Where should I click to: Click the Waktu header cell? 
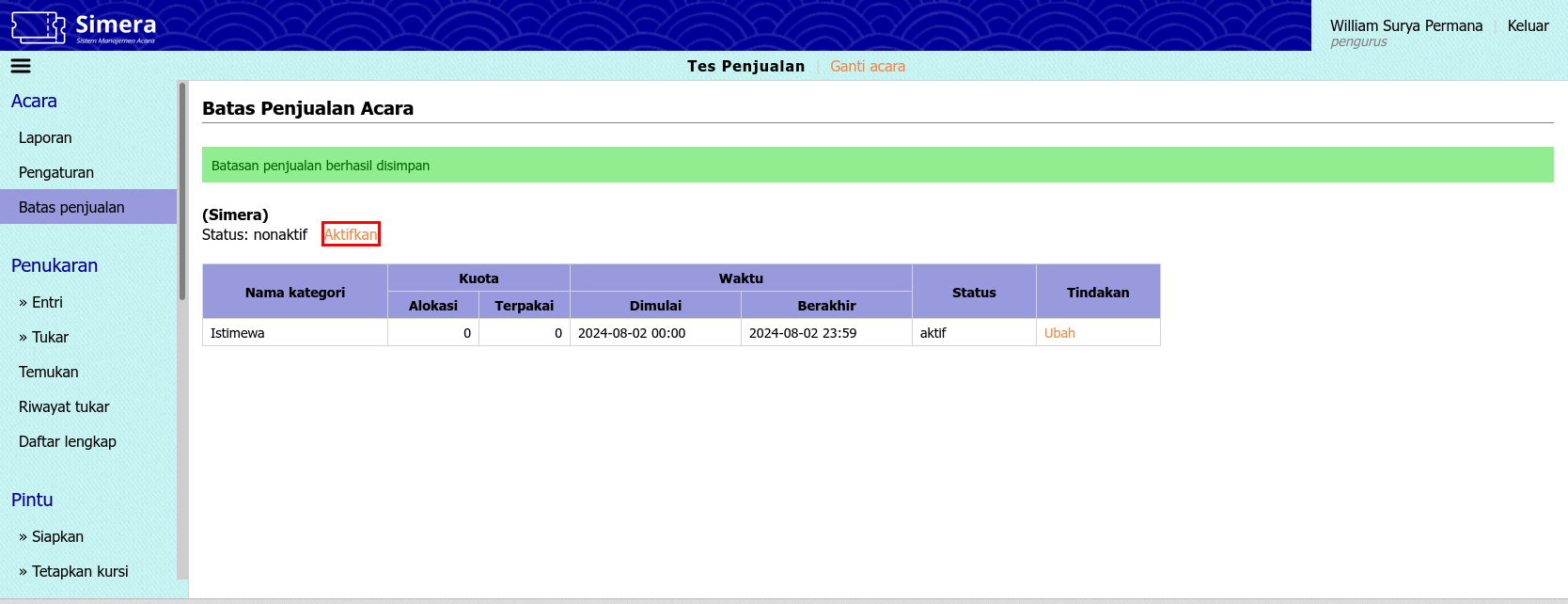pos(741,278)
